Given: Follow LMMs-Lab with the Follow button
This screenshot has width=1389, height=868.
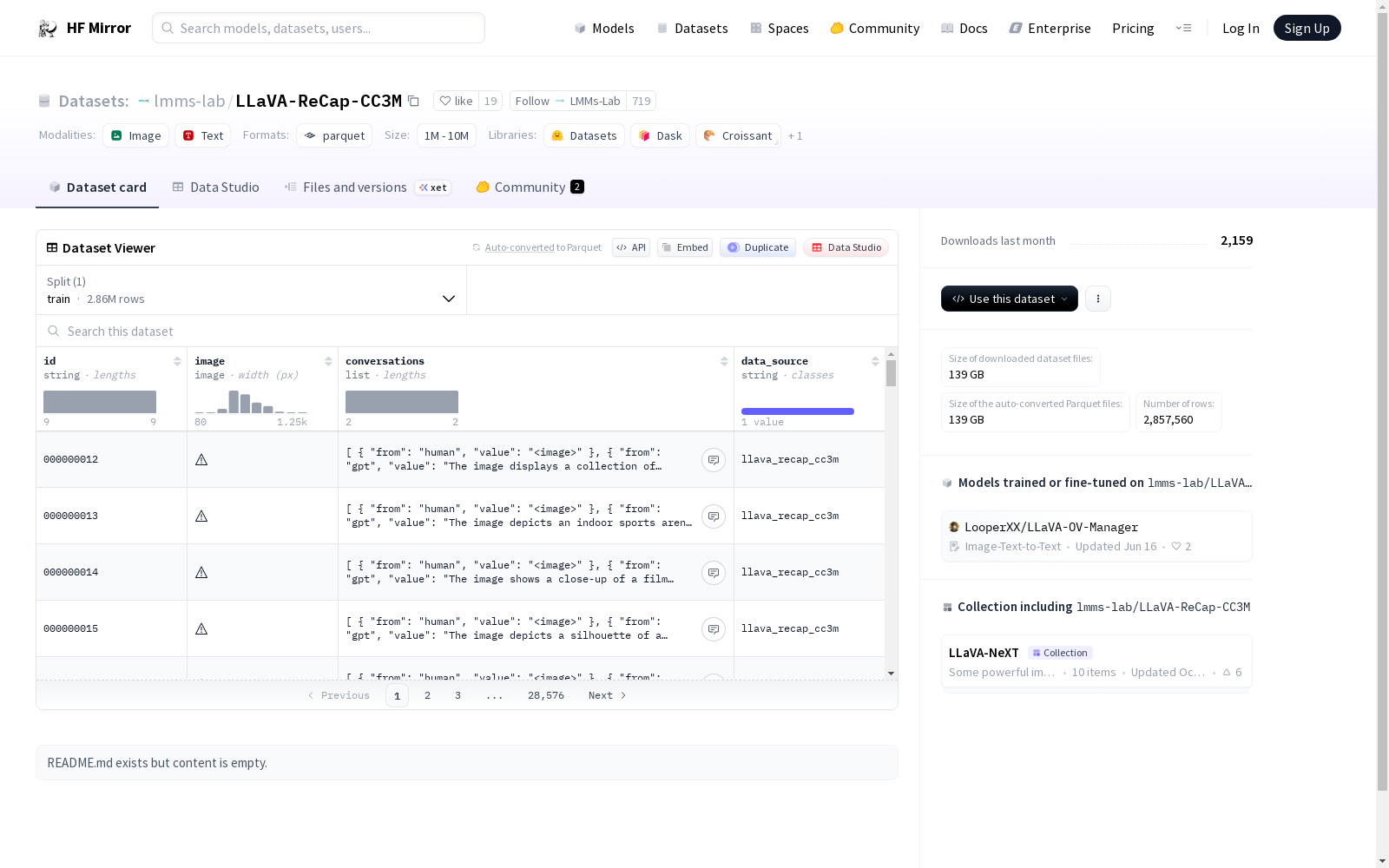Looking at the screenshot, I should pyautogui.click(x=568, y=102).
